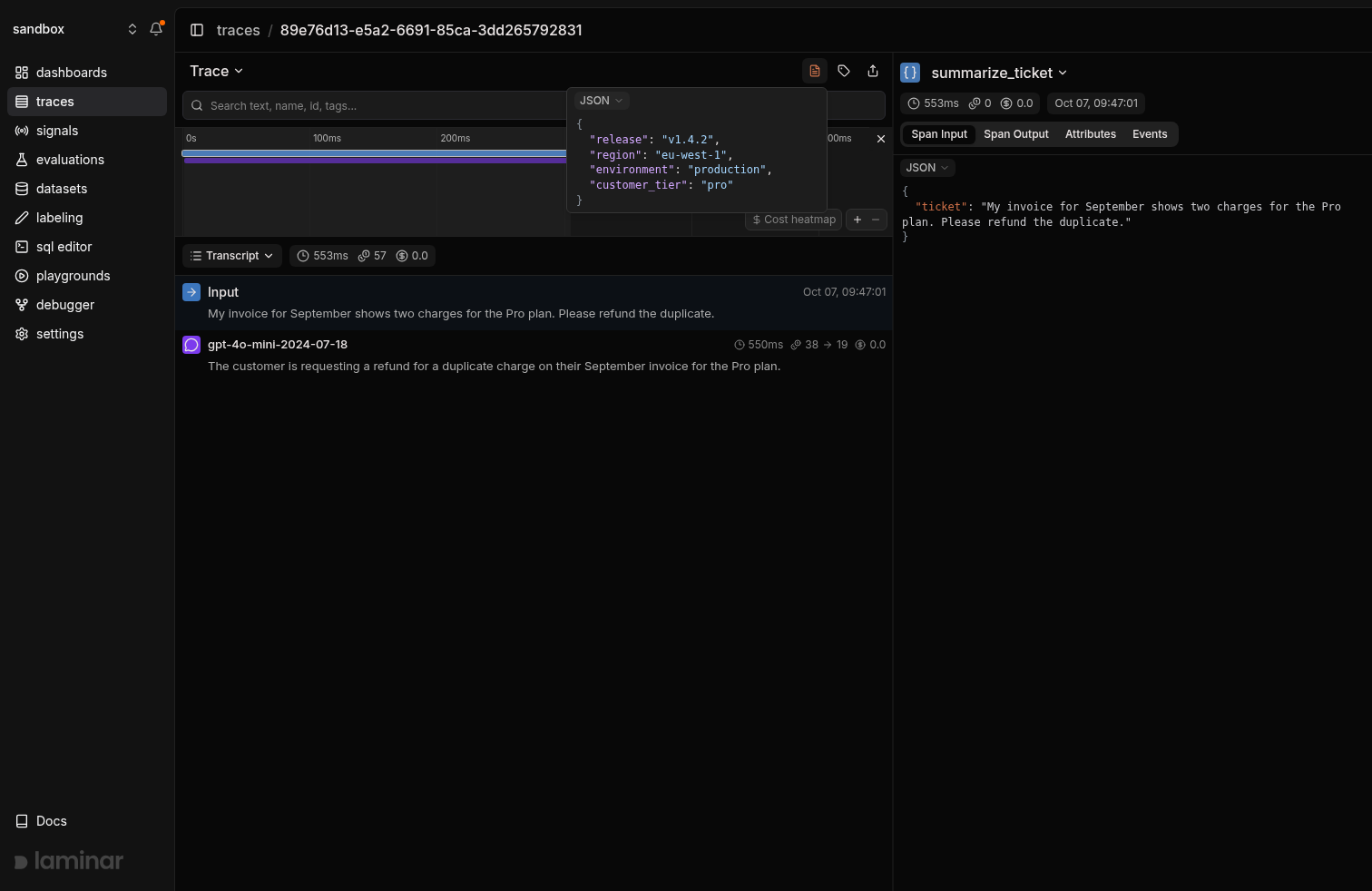1372x891 pixels.
Task: Open the evaluations section
Action: click(x=87, y=160)
